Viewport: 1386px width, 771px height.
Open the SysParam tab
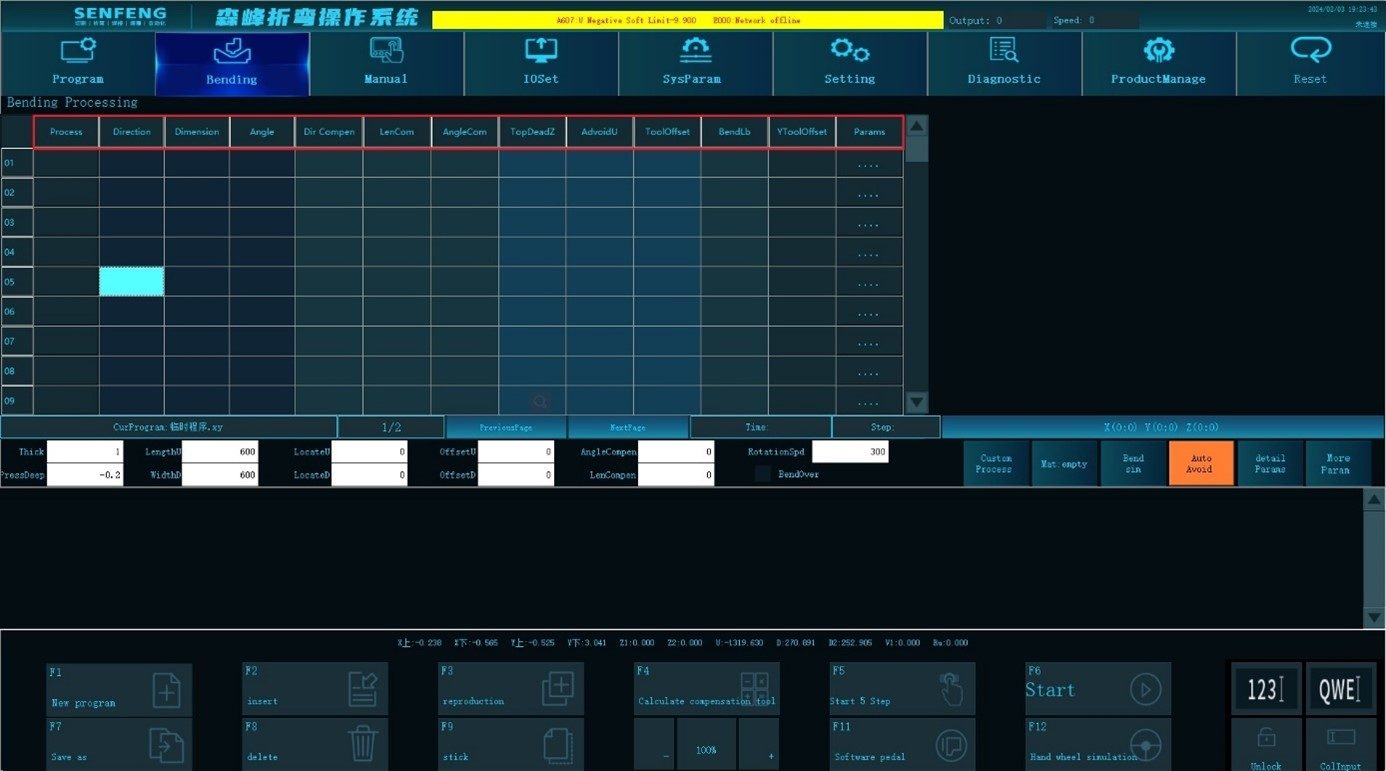[x=695, y=63]
